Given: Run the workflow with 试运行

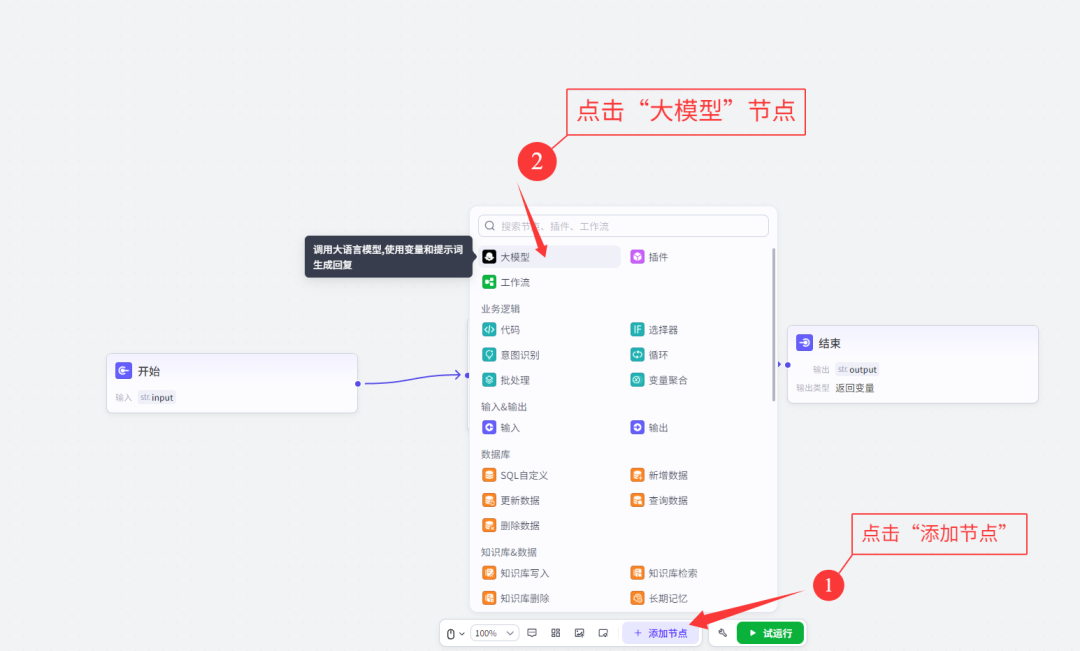Looking at the screenshot, I should pyautogui.click(x=770, y=632).
